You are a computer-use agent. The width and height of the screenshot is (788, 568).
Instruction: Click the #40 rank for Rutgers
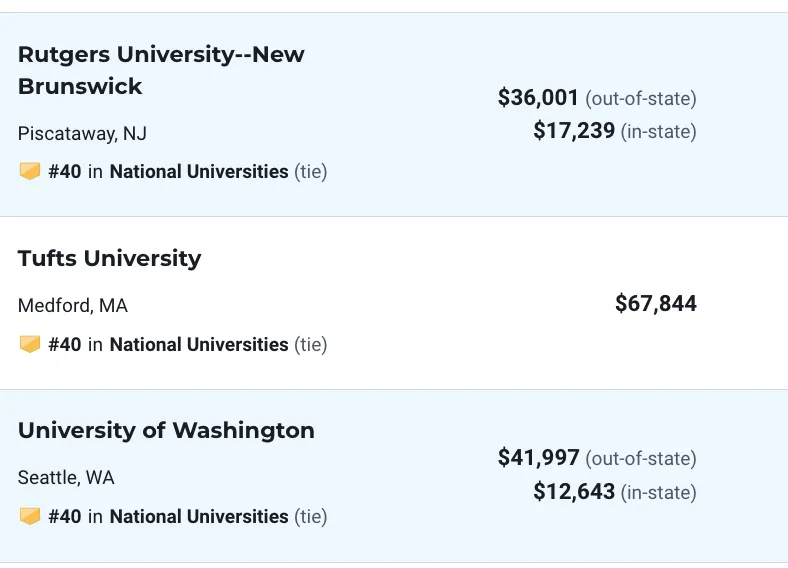(65, 171)
